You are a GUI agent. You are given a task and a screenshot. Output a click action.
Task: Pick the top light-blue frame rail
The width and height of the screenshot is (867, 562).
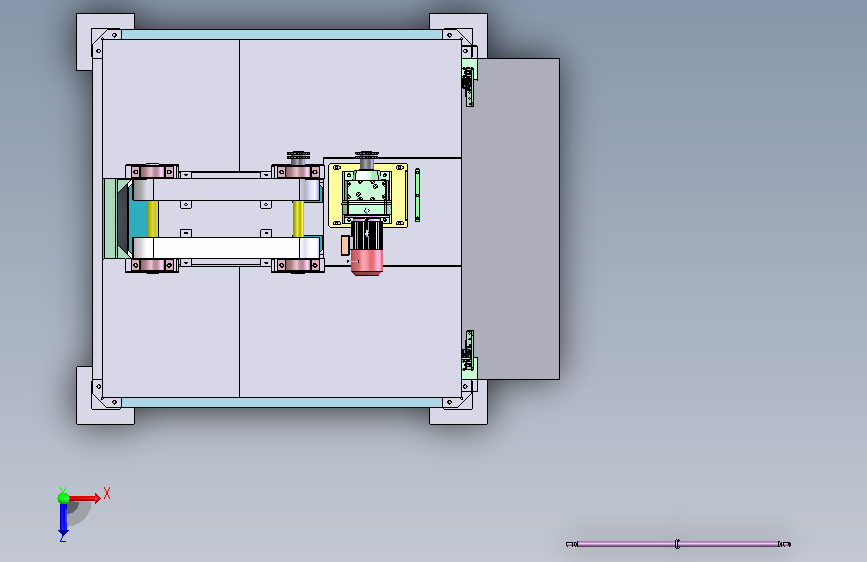(282, 35)
